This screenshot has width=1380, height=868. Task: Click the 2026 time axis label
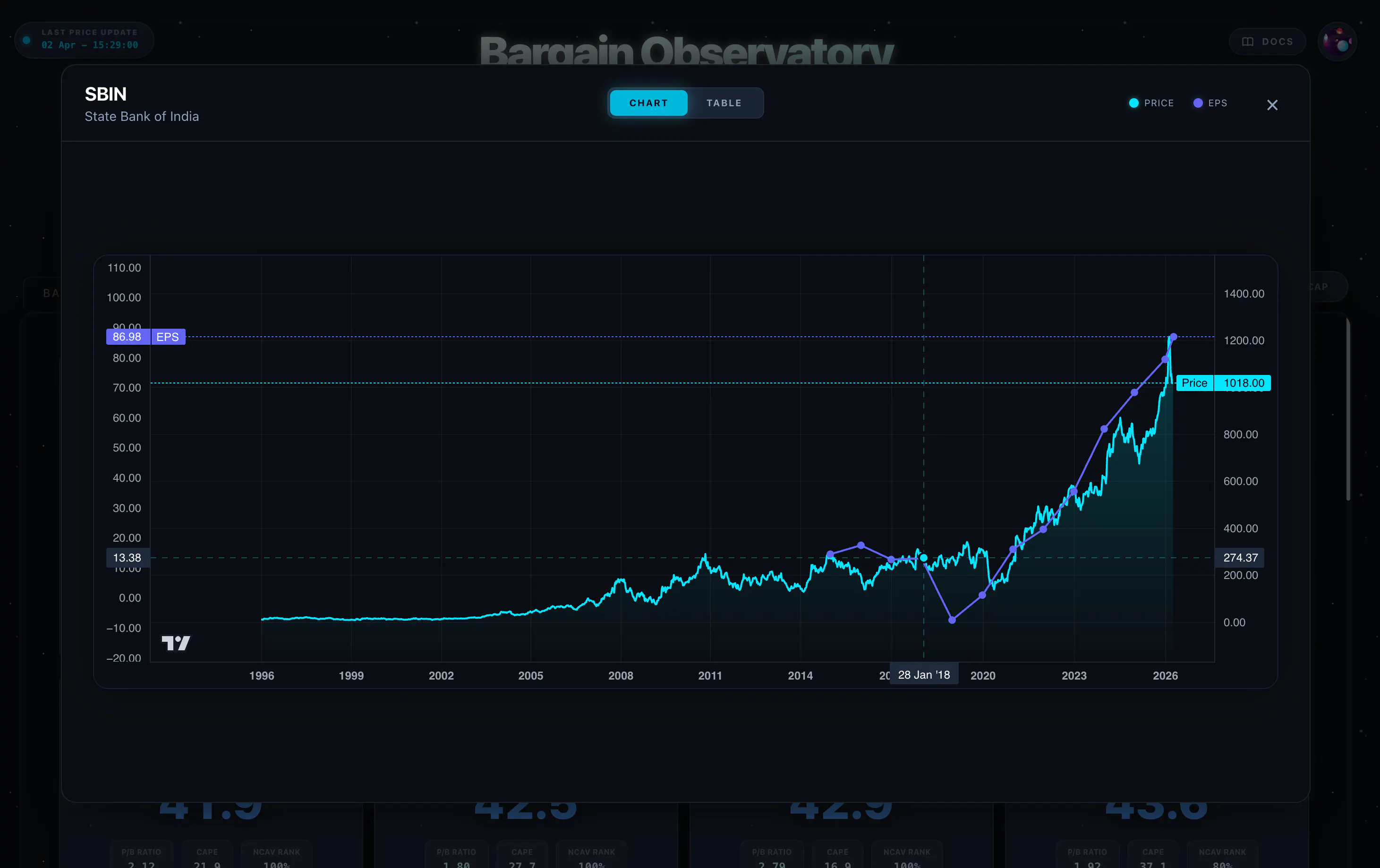click(1165, 675)
